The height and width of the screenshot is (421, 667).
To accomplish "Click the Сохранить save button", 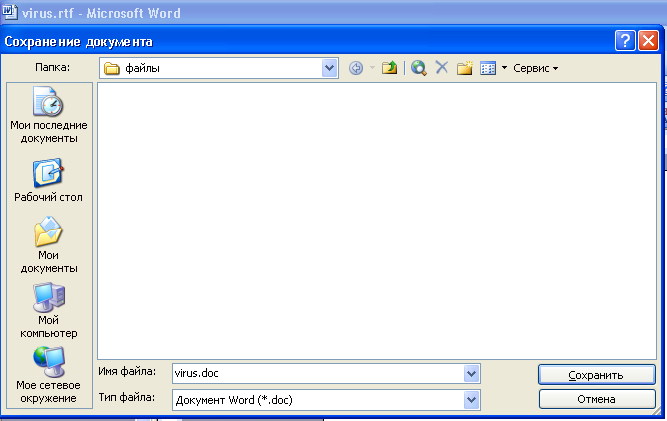I will [596, 375].
